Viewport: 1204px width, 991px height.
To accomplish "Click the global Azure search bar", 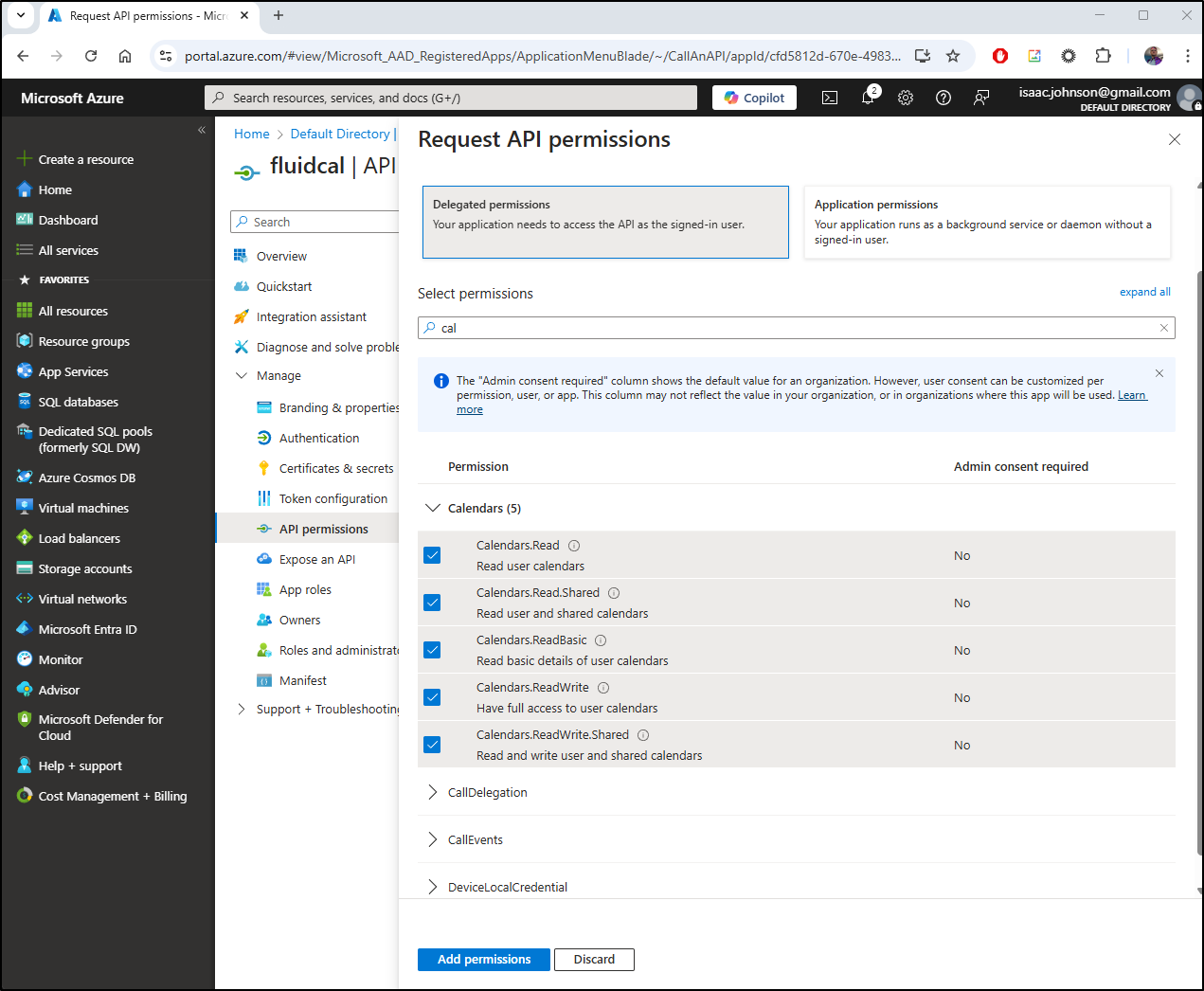I will (x=451, y=98).
